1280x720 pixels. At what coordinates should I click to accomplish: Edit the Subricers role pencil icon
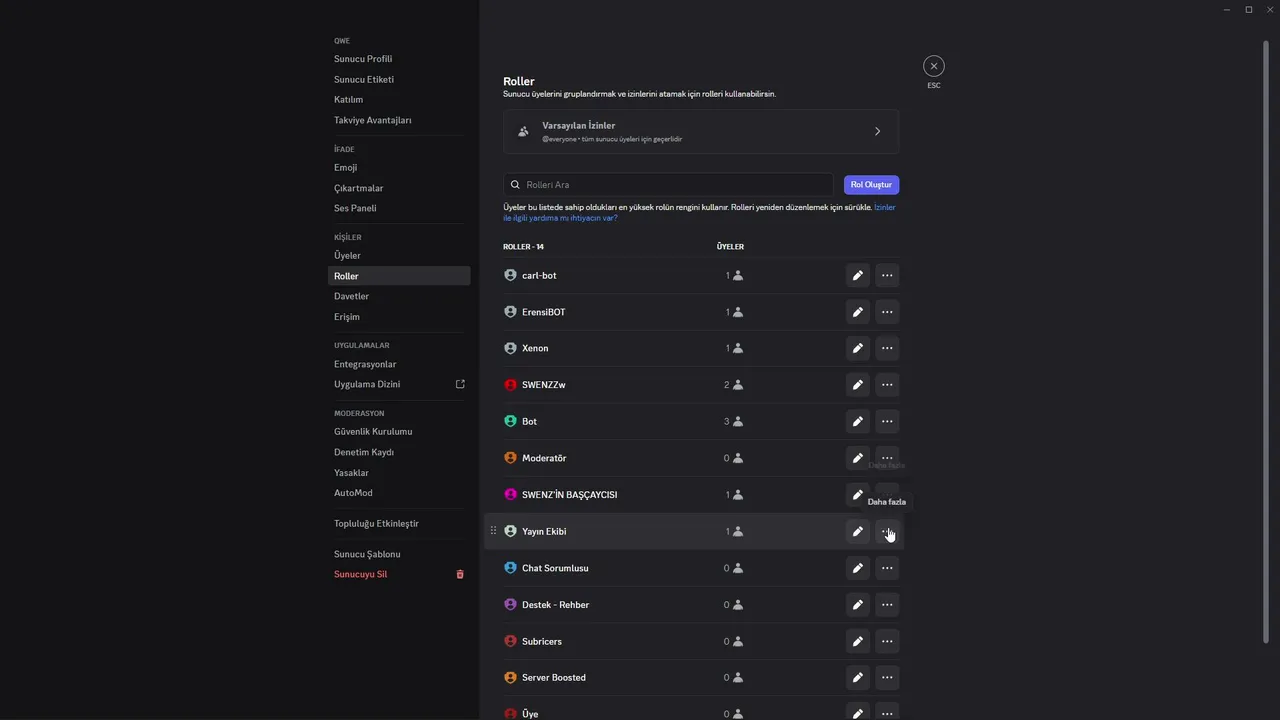857,641
